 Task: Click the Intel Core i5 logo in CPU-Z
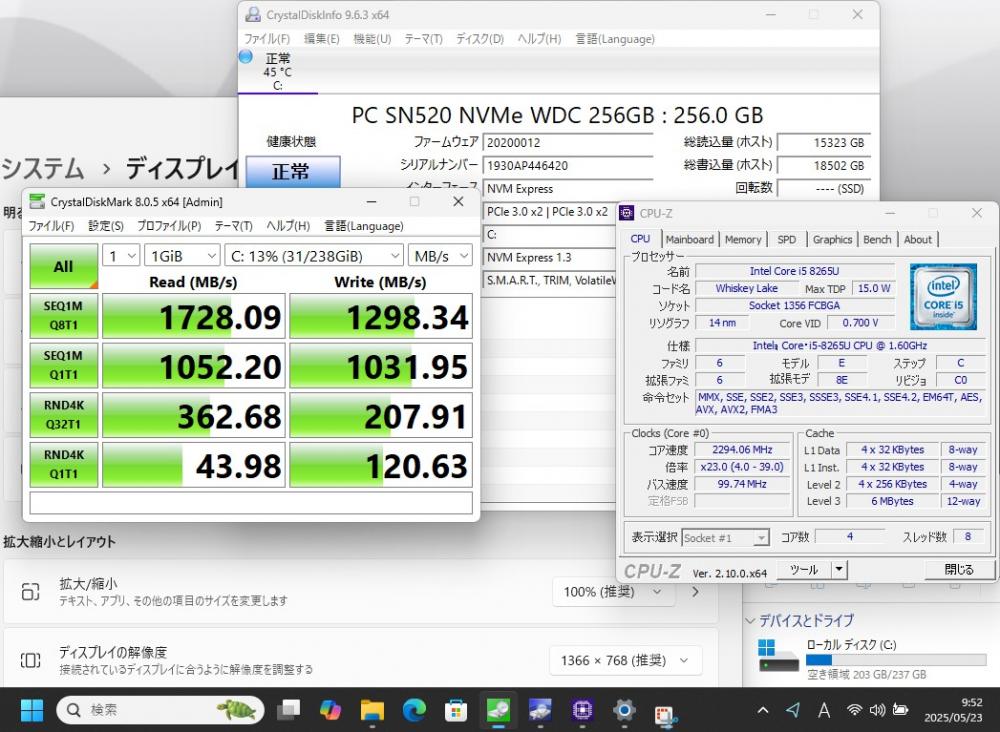[x=943, y=296]
